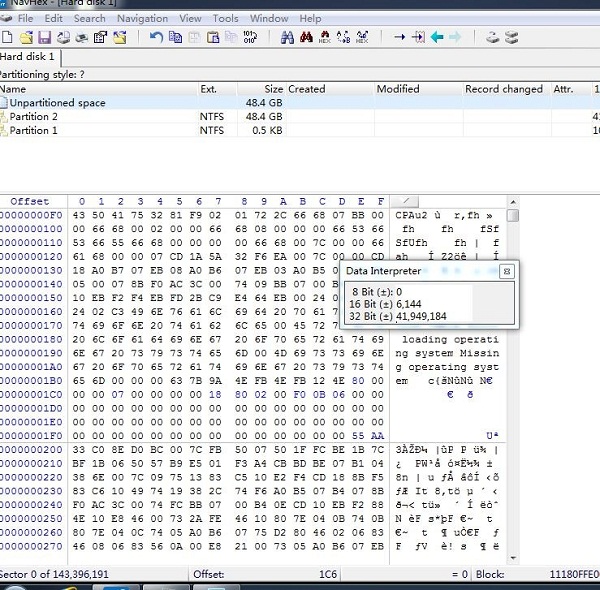Sort by Record changed column header

507,89
